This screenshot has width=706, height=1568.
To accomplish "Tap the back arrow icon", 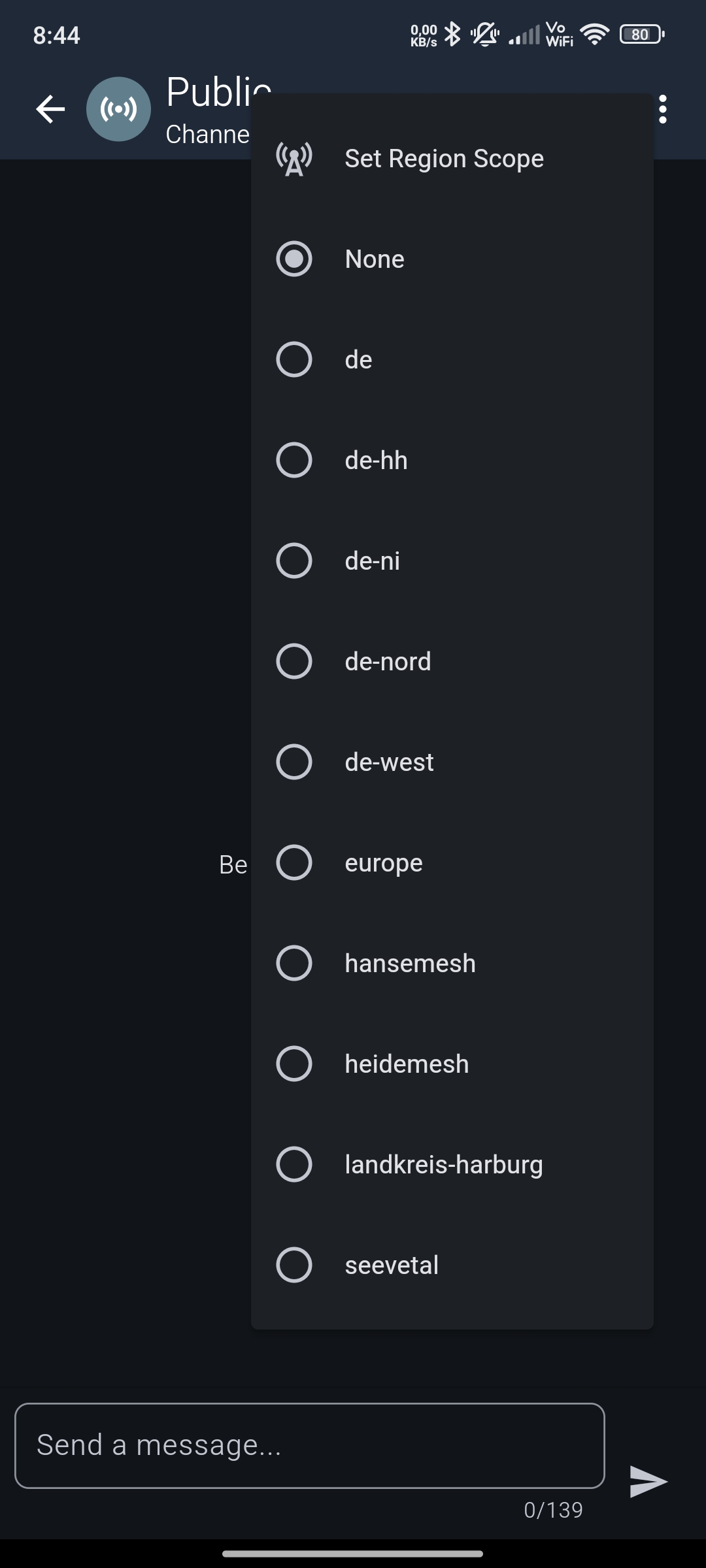I will tap(50, 109).
